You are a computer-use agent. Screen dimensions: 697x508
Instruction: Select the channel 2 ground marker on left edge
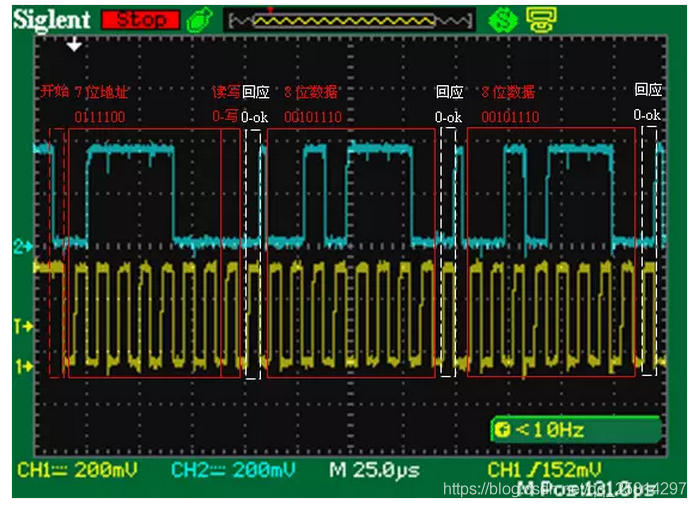23,245
